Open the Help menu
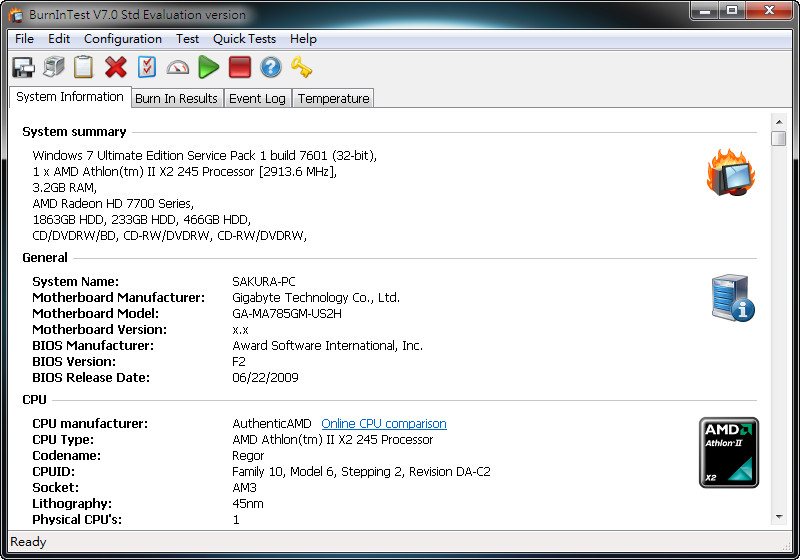 coord(303,39)
